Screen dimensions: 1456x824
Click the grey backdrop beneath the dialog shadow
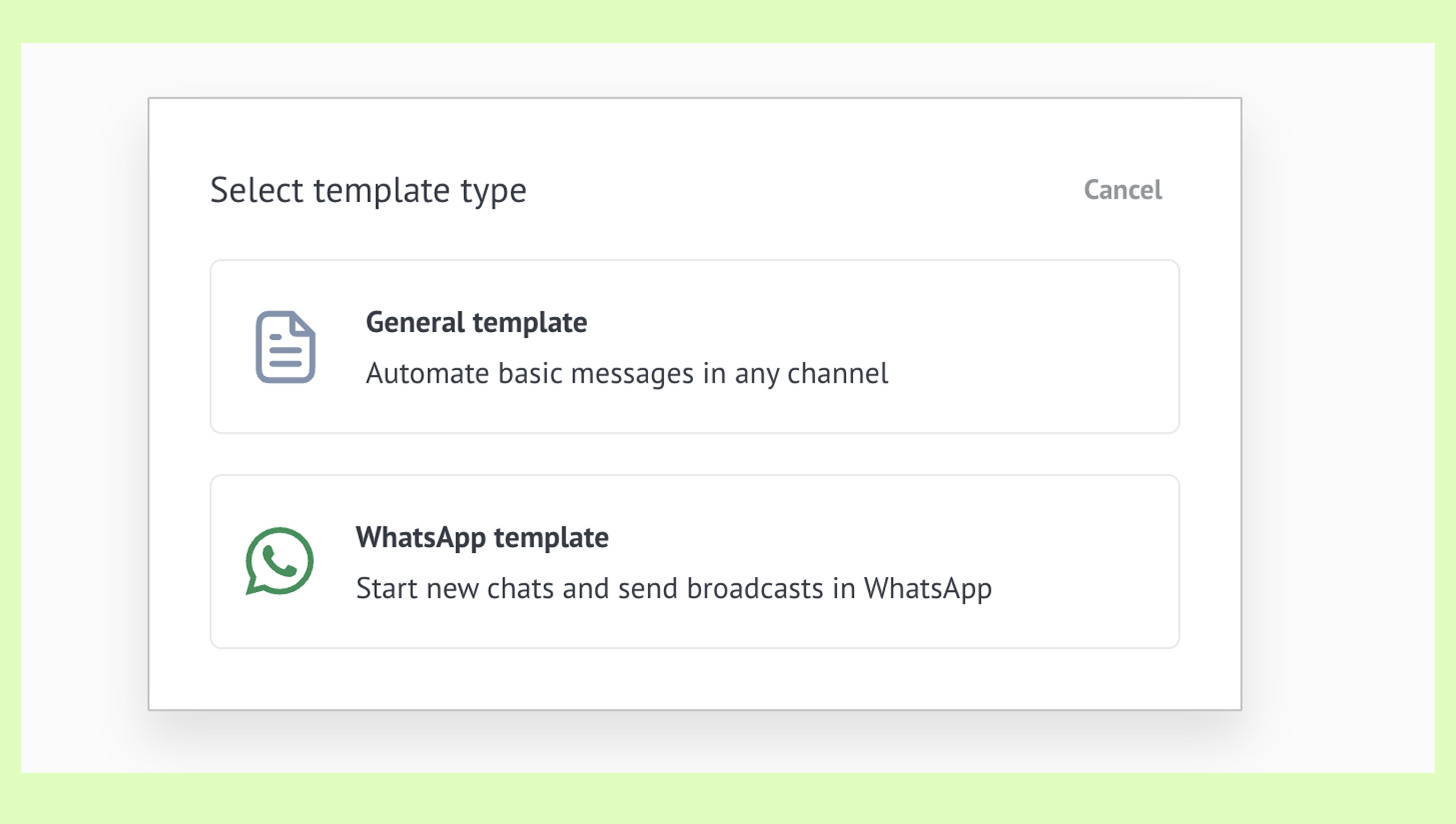click(695, 747)
